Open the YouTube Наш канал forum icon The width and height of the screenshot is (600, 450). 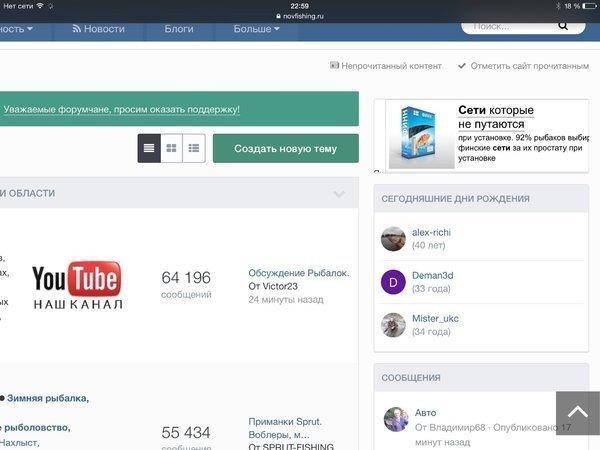77,285
